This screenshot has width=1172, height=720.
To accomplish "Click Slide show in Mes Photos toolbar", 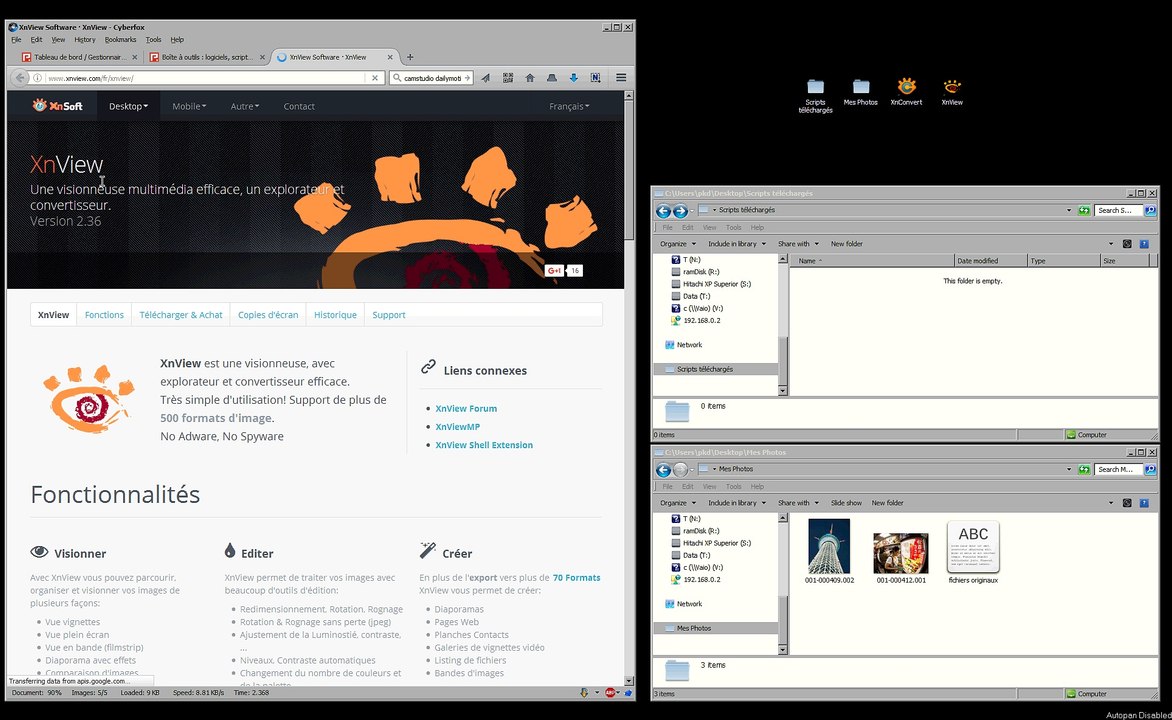I will tap(846, 503).
